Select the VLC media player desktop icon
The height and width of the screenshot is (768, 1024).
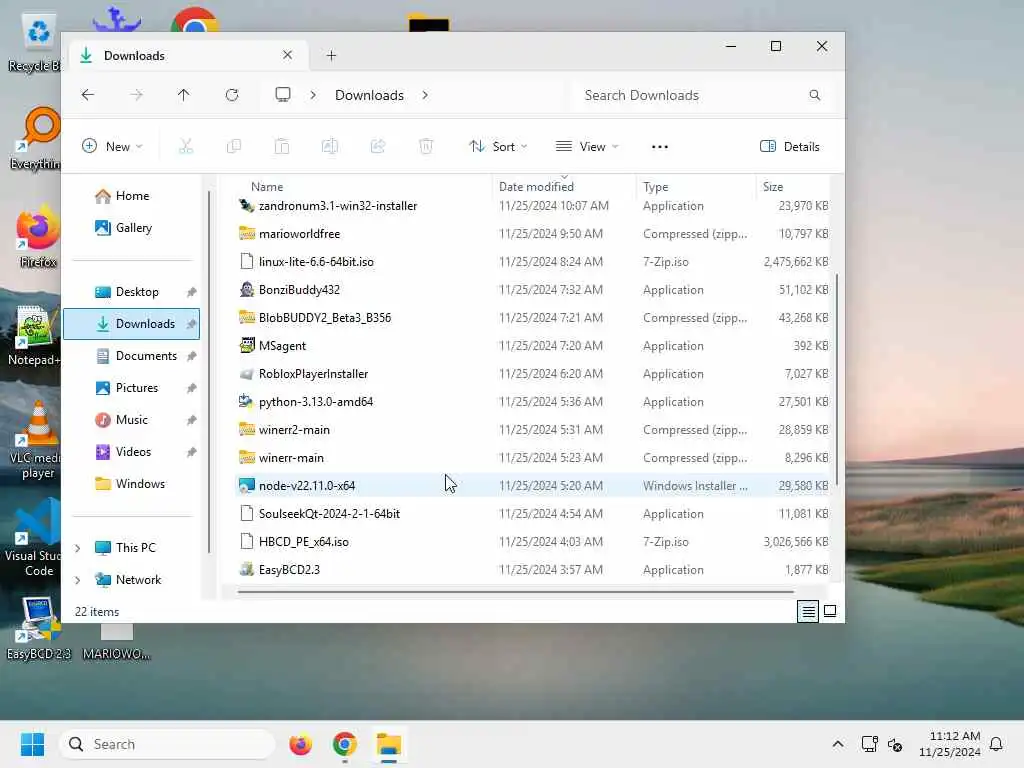pyautogui.click(x=37, y=439)
